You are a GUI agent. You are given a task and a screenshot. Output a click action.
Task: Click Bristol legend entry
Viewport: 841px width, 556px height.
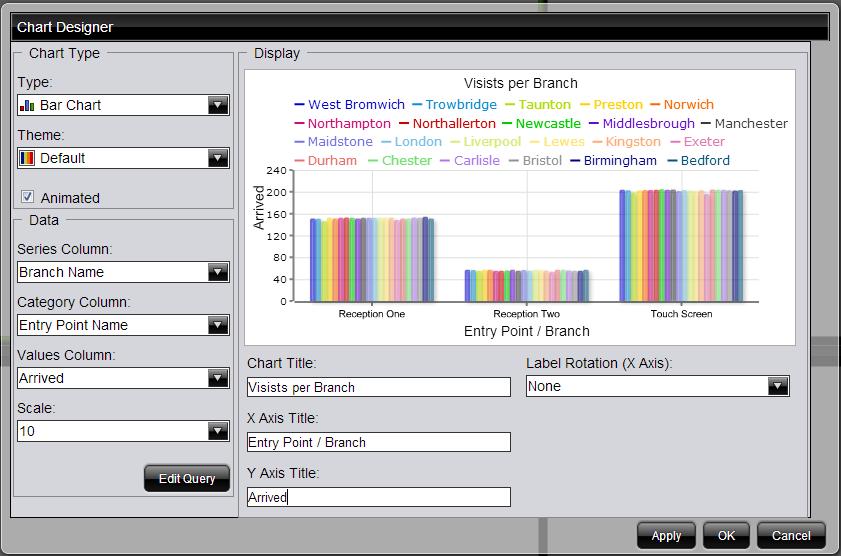[535, 160]
